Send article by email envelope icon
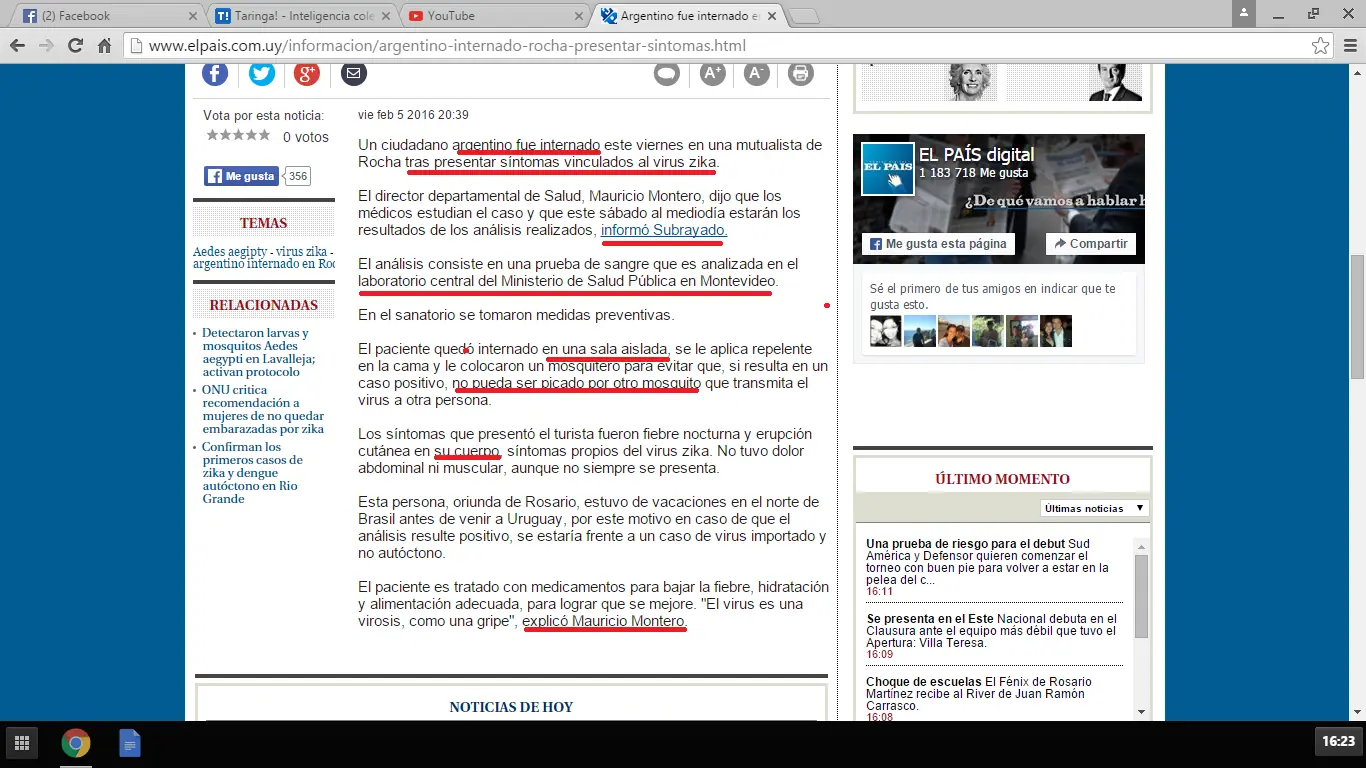Viewport: 1366px width, 768px height. (353, 73)
